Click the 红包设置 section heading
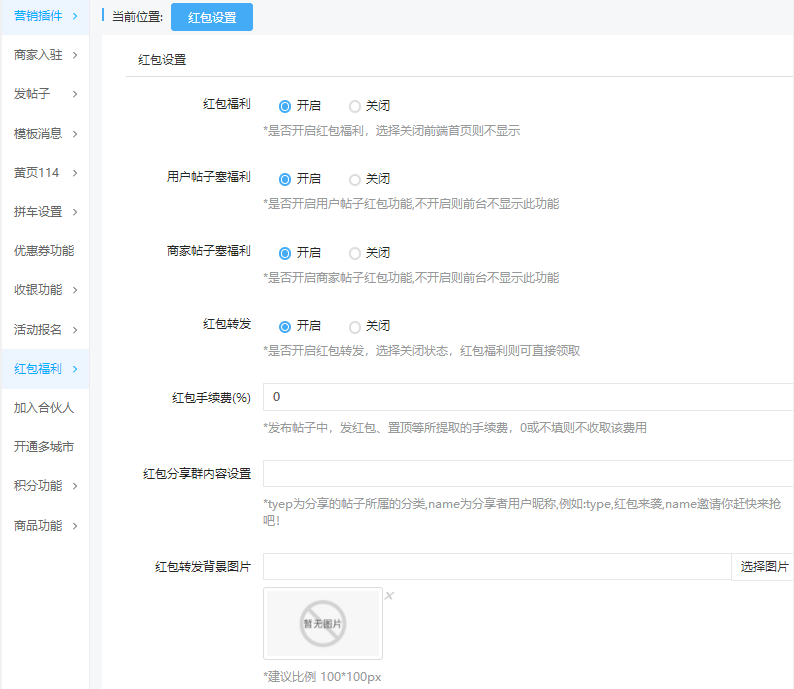The width and height of the screenshot is (794, 689). pos(162,60)
